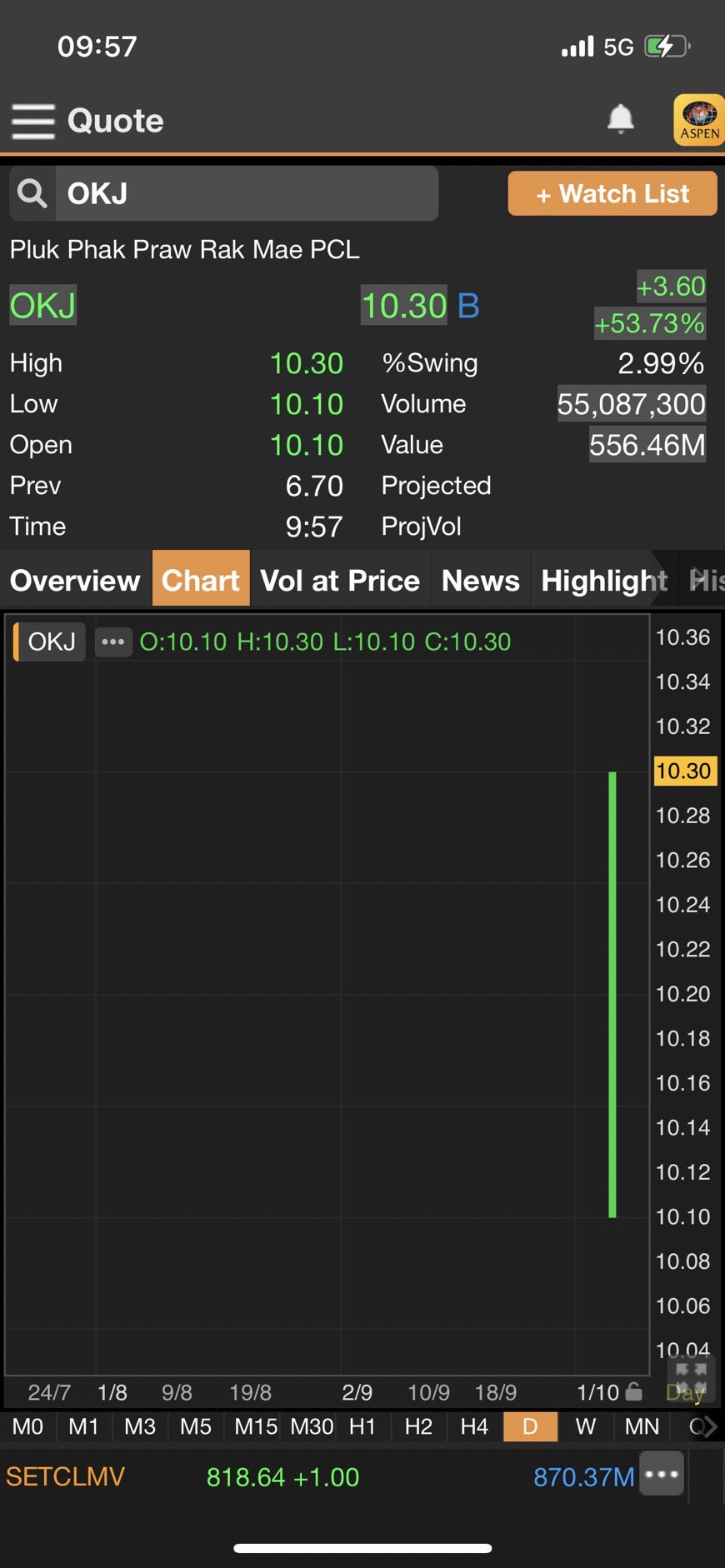Open the ASPEN logo icon

pyautogui.click(x=698, y=120)
